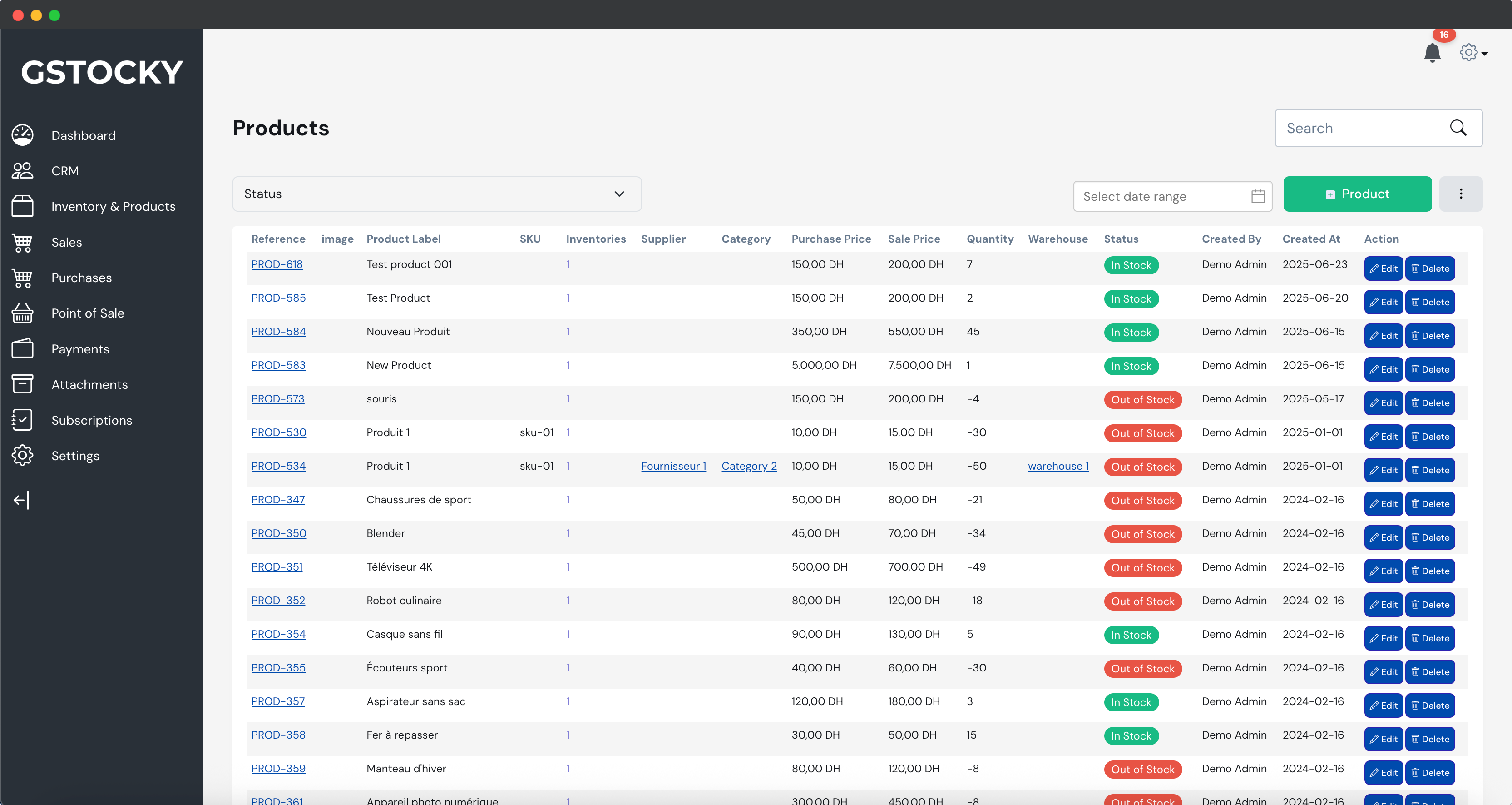Delete the Aspirateur sans sac product
Screen dimensions: 1512x805
[1430, 706]
